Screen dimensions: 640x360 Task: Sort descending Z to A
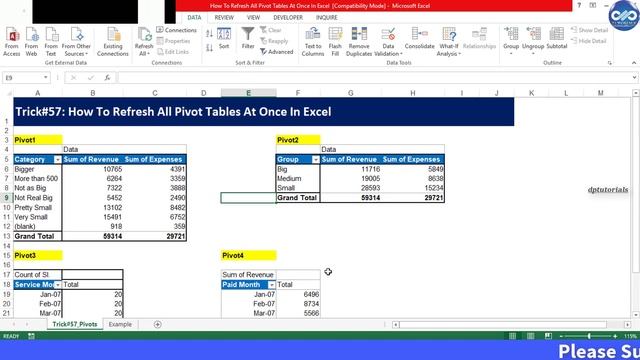[x=209, y=48]
